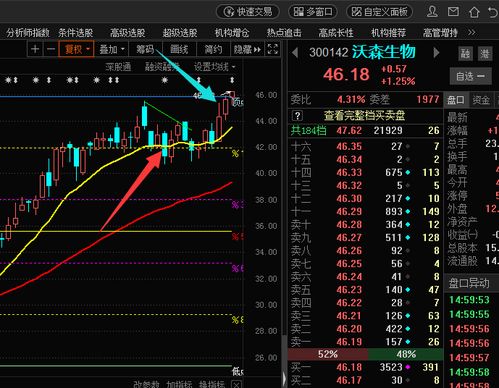Toggle the fullscreen chart icon
Viewport: 499px width, 388px height.
(x=273, y=49)
